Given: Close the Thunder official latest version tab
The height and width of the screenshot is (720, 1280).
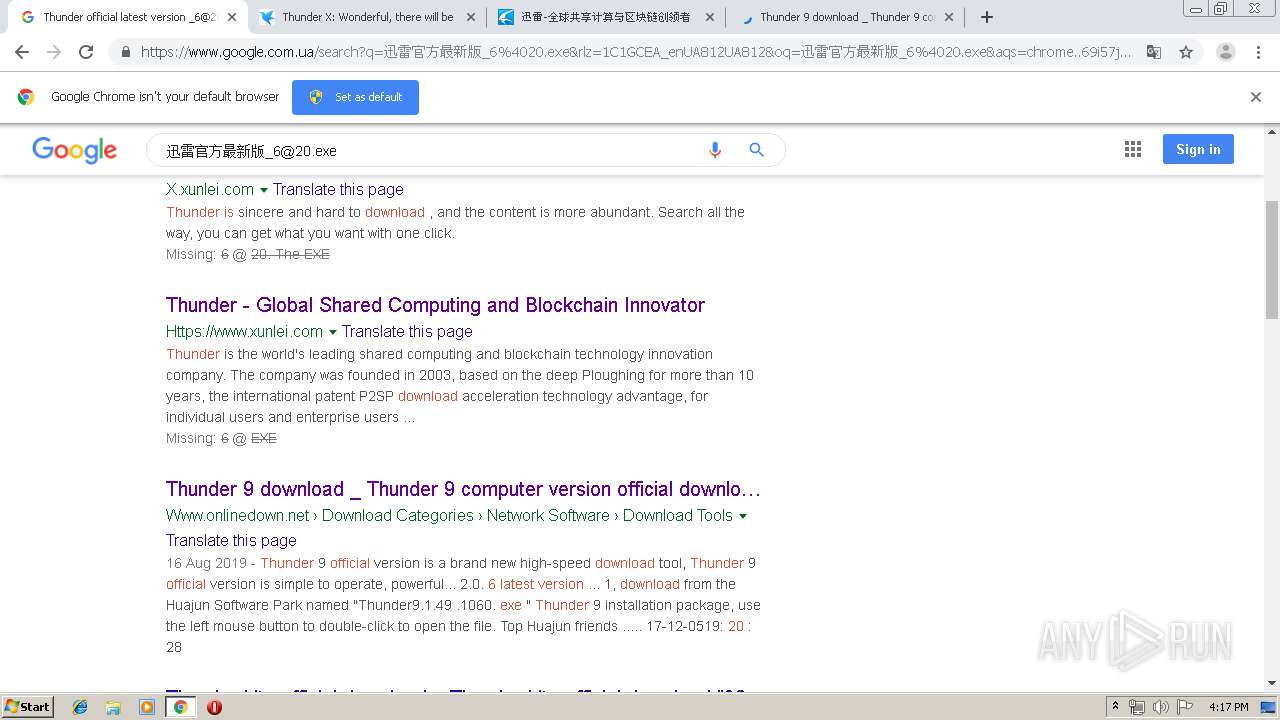Looking at the screenshot, I should 232,17.
